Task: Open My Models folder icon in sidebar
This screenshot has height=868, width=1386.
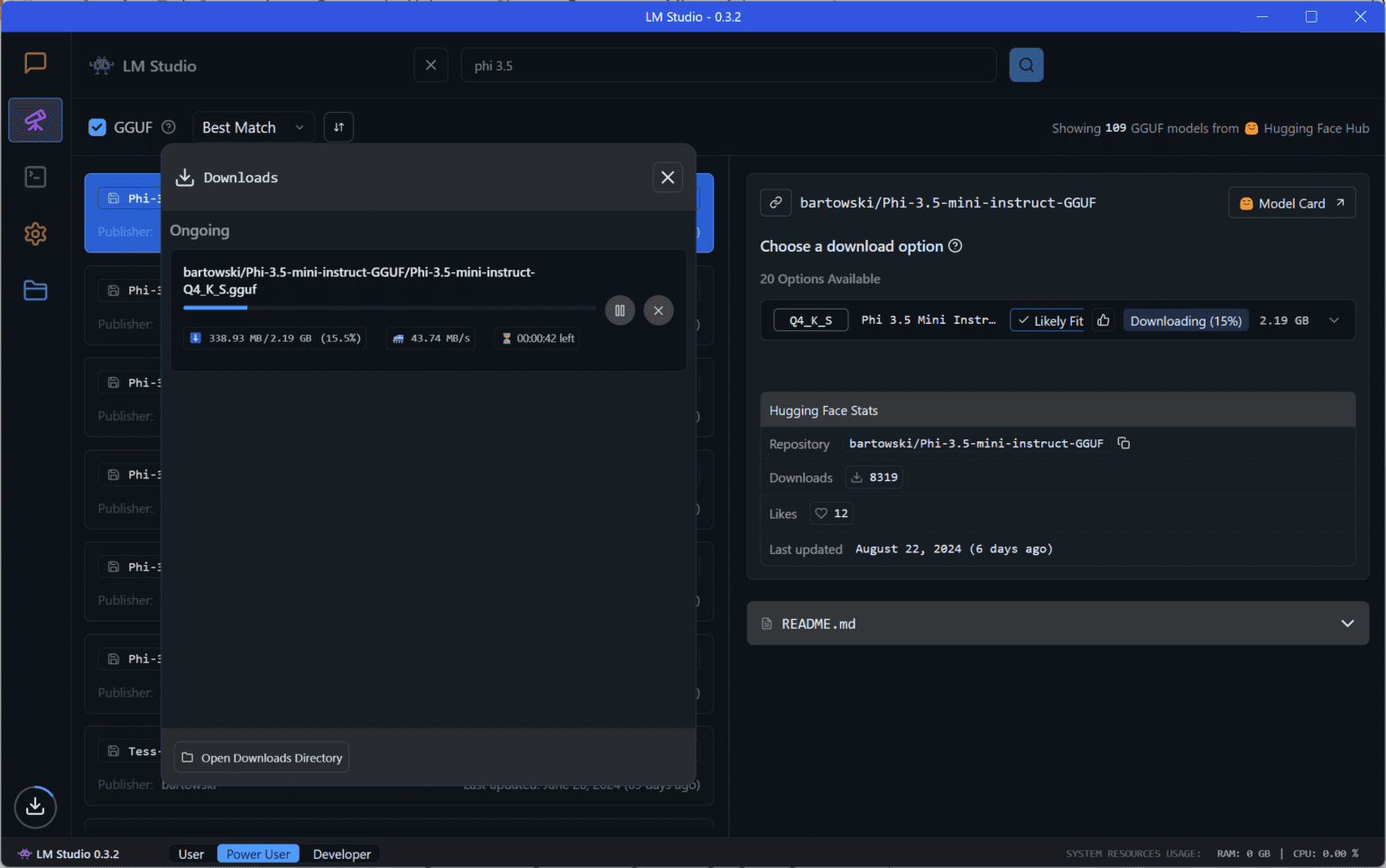Action: pyautogui.click(x=35, y=290)
